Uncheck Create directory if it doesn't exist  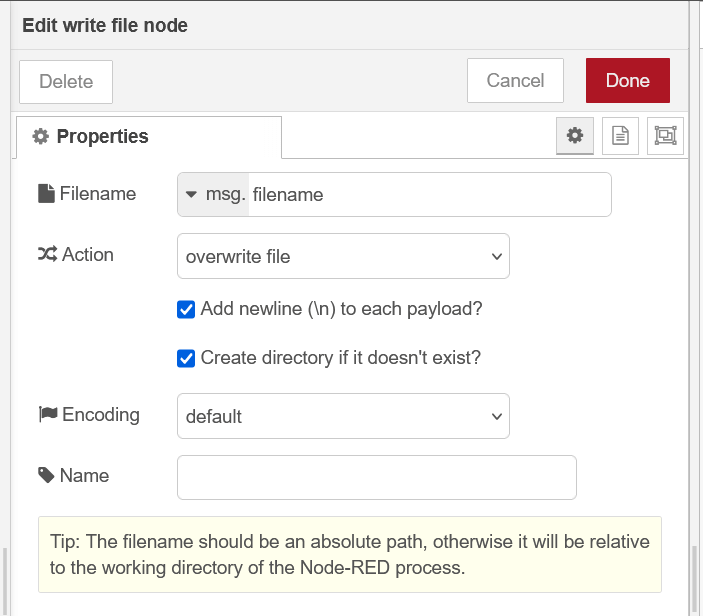(186, 358)
